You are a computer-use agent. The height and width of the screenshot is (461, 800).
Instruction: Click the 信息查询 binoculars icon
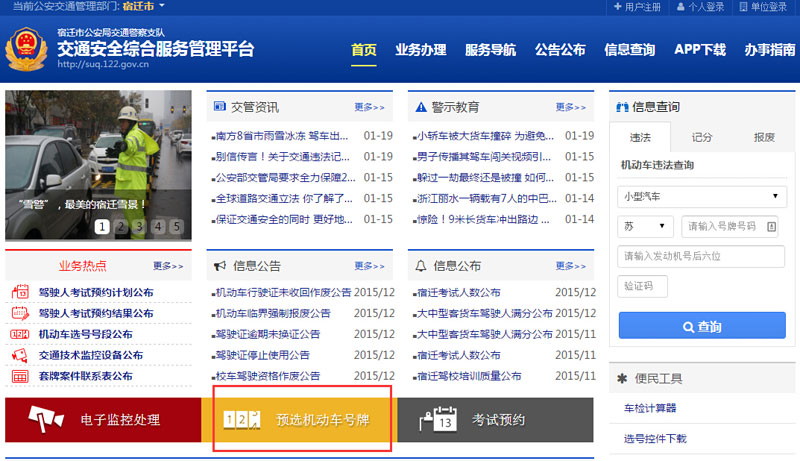pyautogui.click(x=622, y=107)
